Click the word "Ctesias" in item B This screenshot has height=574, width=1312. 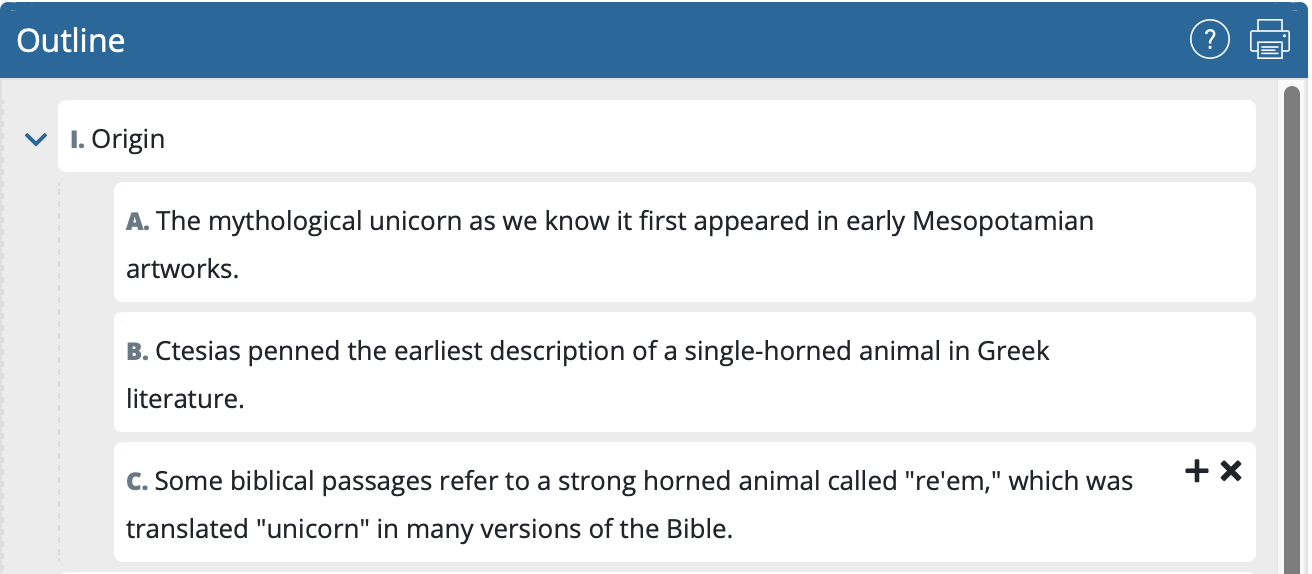pyautogui.click(x=197, y=351)
